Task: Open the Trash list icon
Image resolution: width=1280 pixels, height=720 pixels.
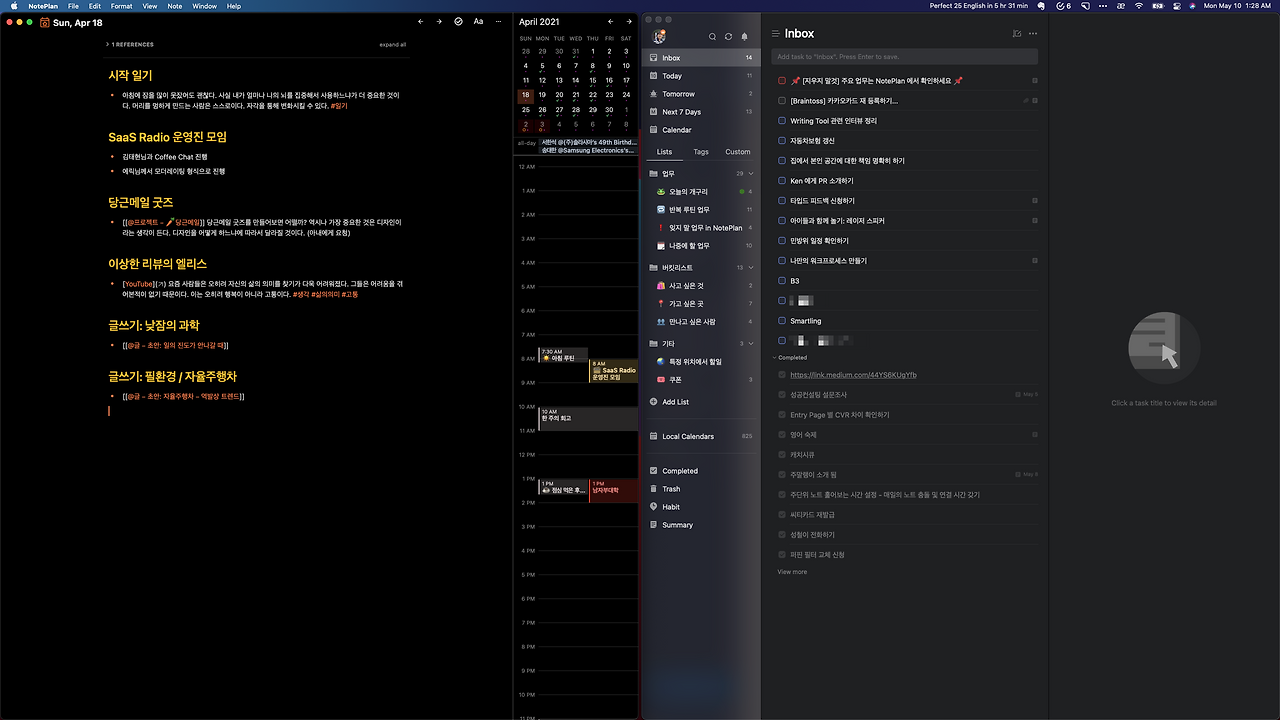Action: pyautogui.click(x=654, y=489)
